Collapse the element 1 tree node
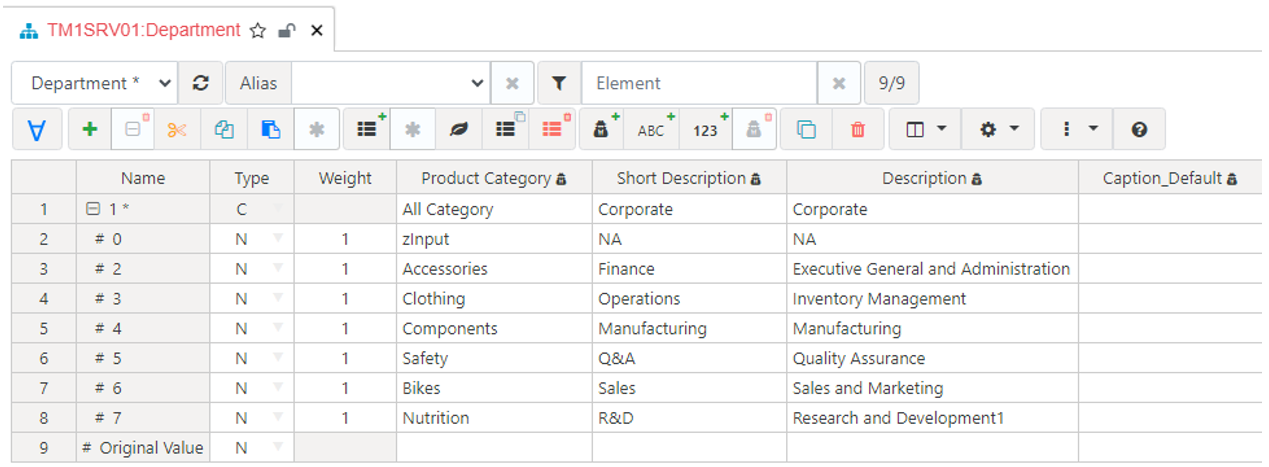 (x=93, y=210)
